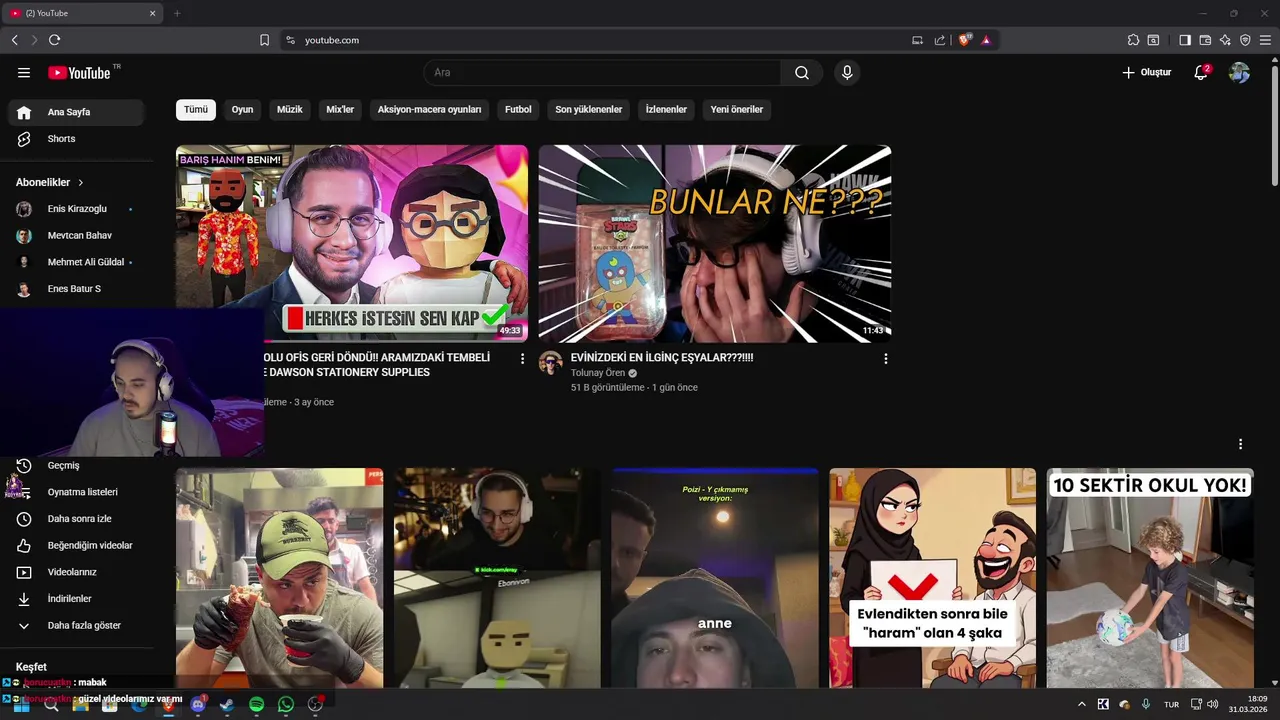
Task: Click the Oluştur create button
Action: coord(1146,73)
